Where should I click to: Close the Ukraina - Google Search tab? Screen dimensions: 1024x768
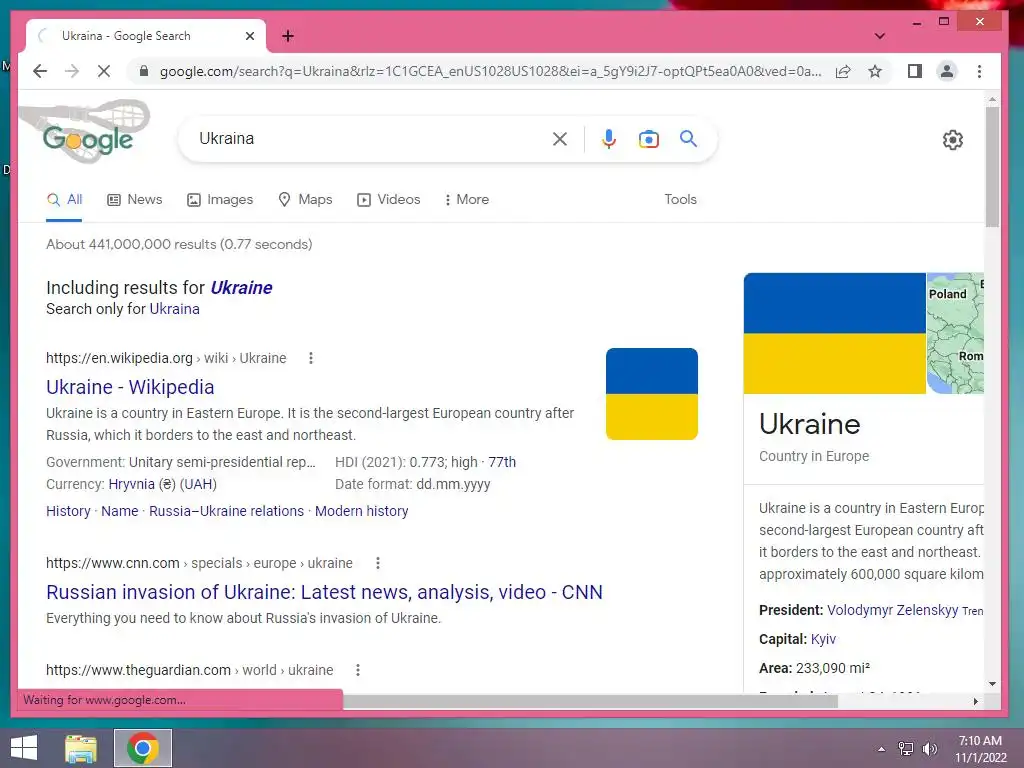pyautogui.click(x=249, y=36)
